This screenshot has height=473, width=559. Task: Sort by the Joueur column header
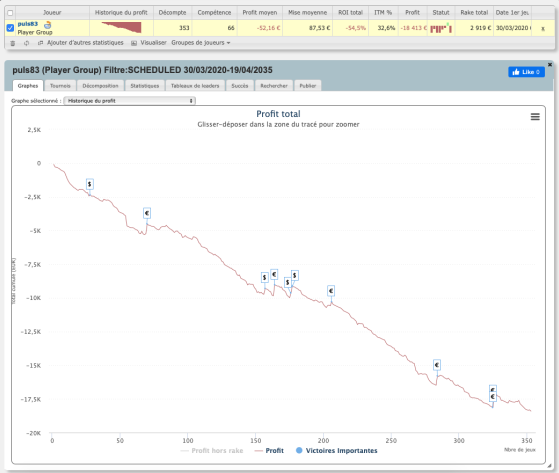(x=52, y=12)
